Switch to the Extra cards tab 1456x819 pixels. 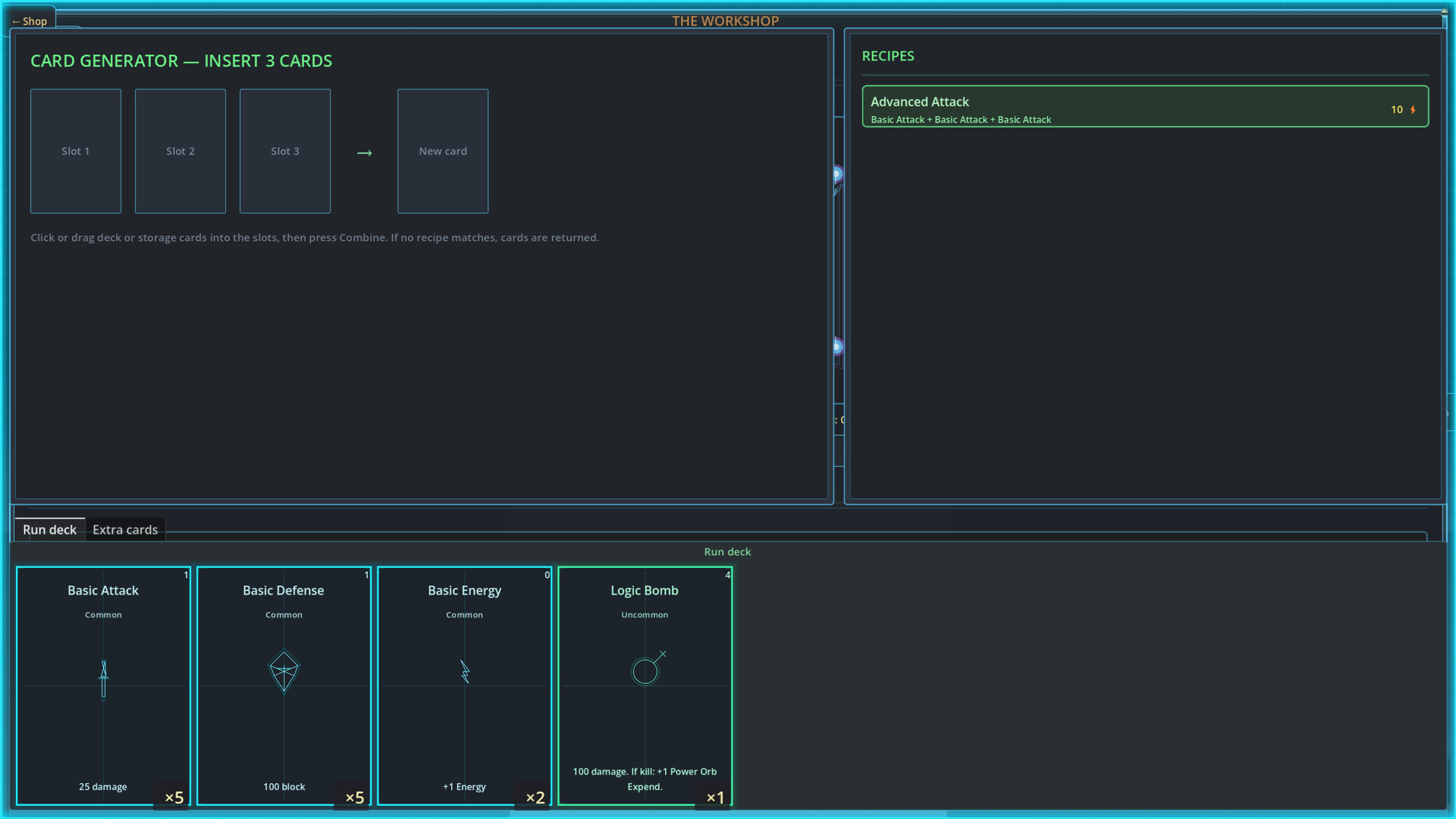124,529
